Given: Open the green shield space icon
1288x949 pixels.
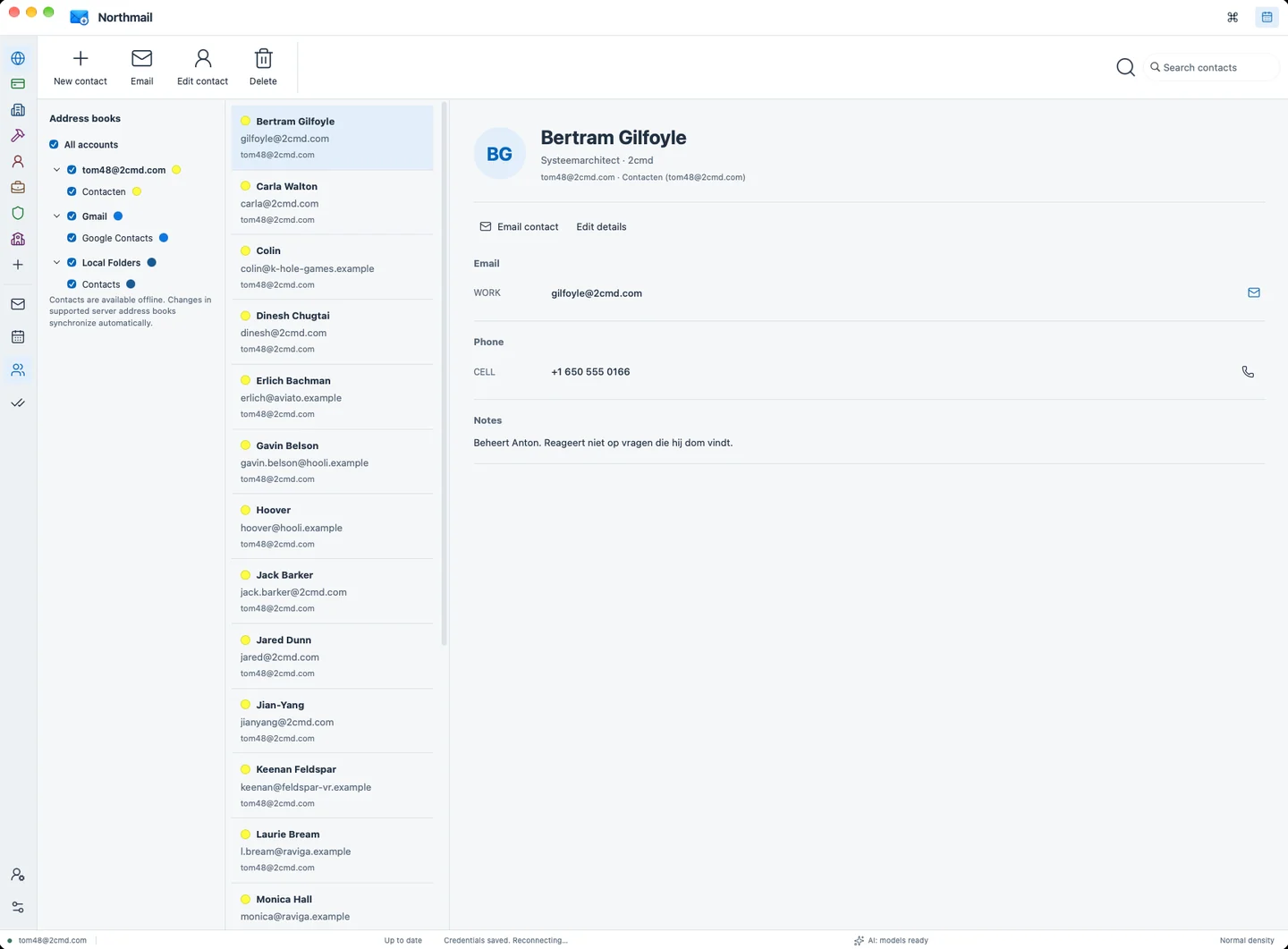Looking at the screenshot, I should tap(18, 213).
